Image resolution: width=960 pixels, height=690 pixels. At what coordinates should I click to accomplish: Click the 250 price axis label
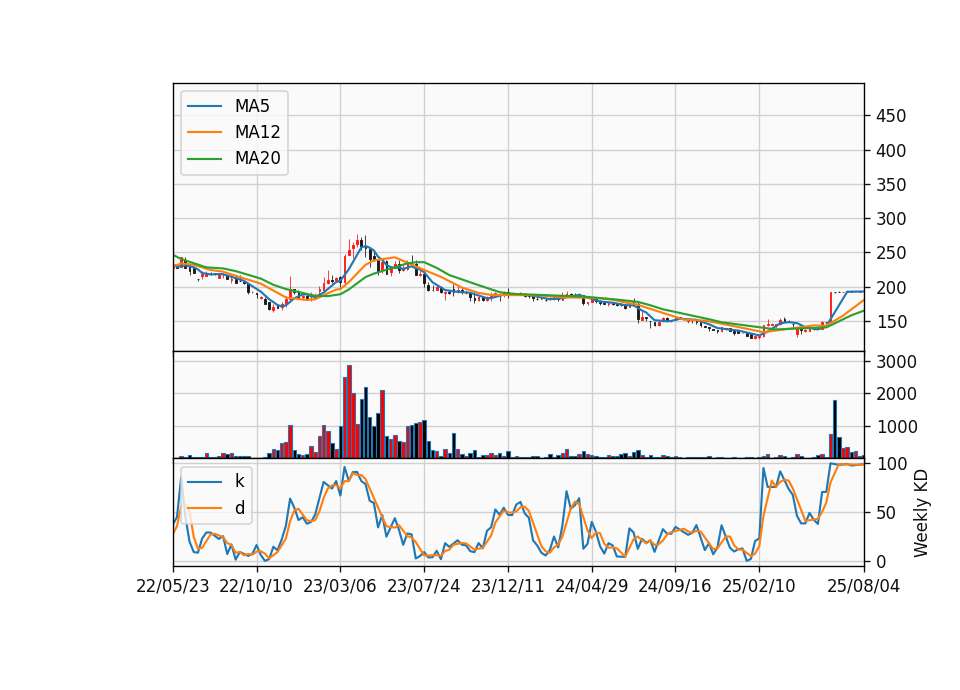click(x=891, y=253)
